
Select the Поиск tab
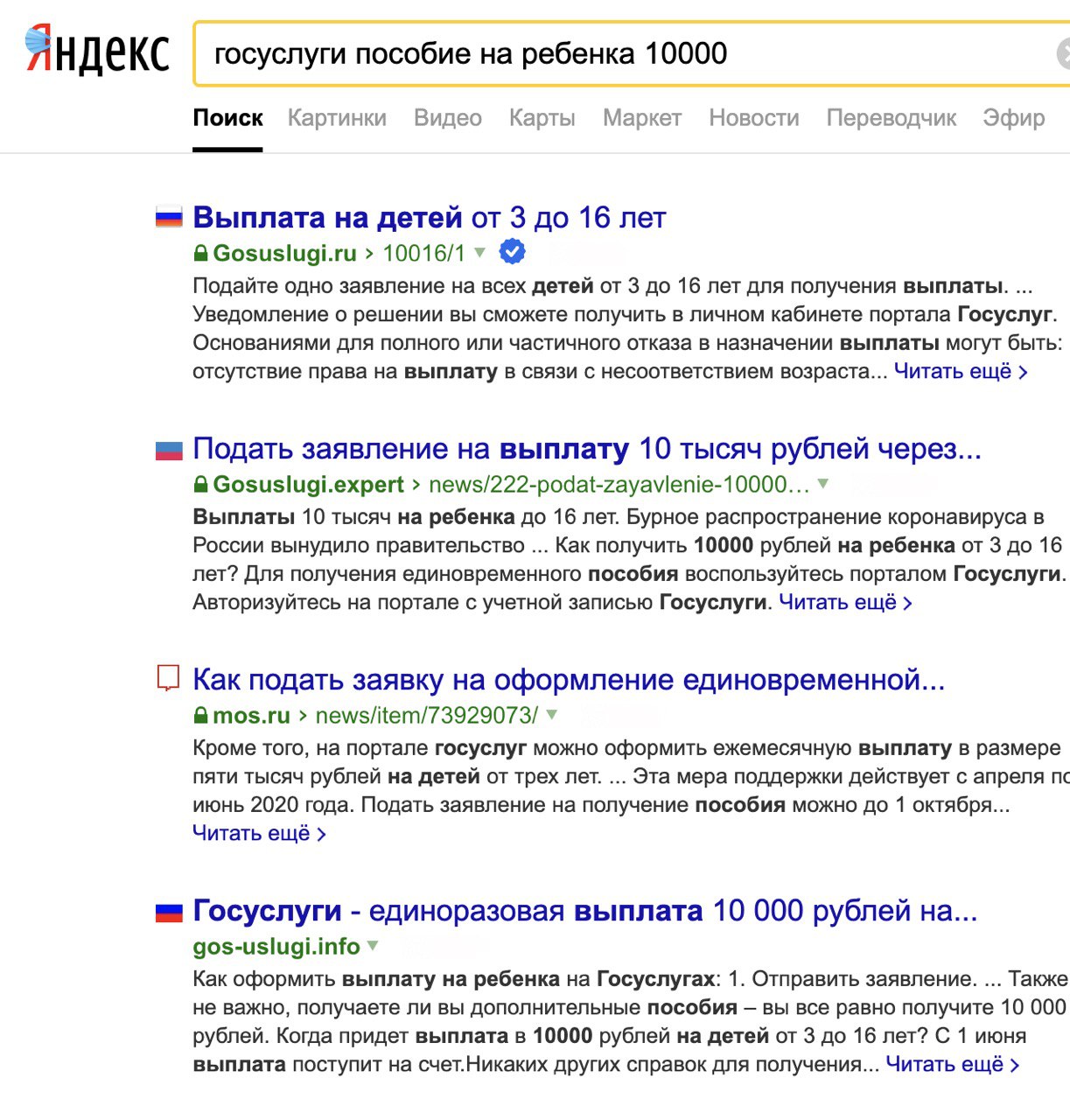tap(227, 118)
